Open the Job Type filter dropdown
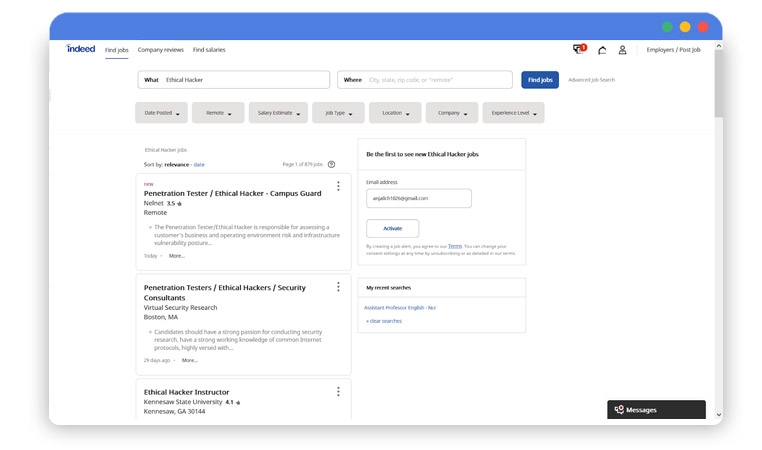762x450 pixels. (338, 113)
